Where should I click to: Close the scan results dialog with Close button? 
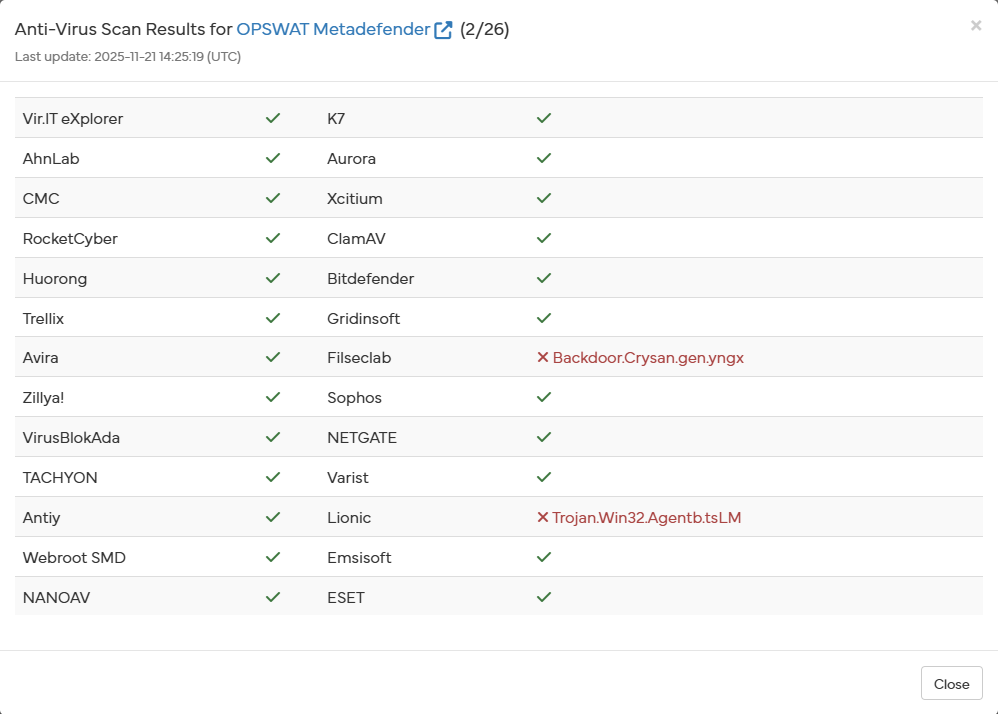point(951,684)
